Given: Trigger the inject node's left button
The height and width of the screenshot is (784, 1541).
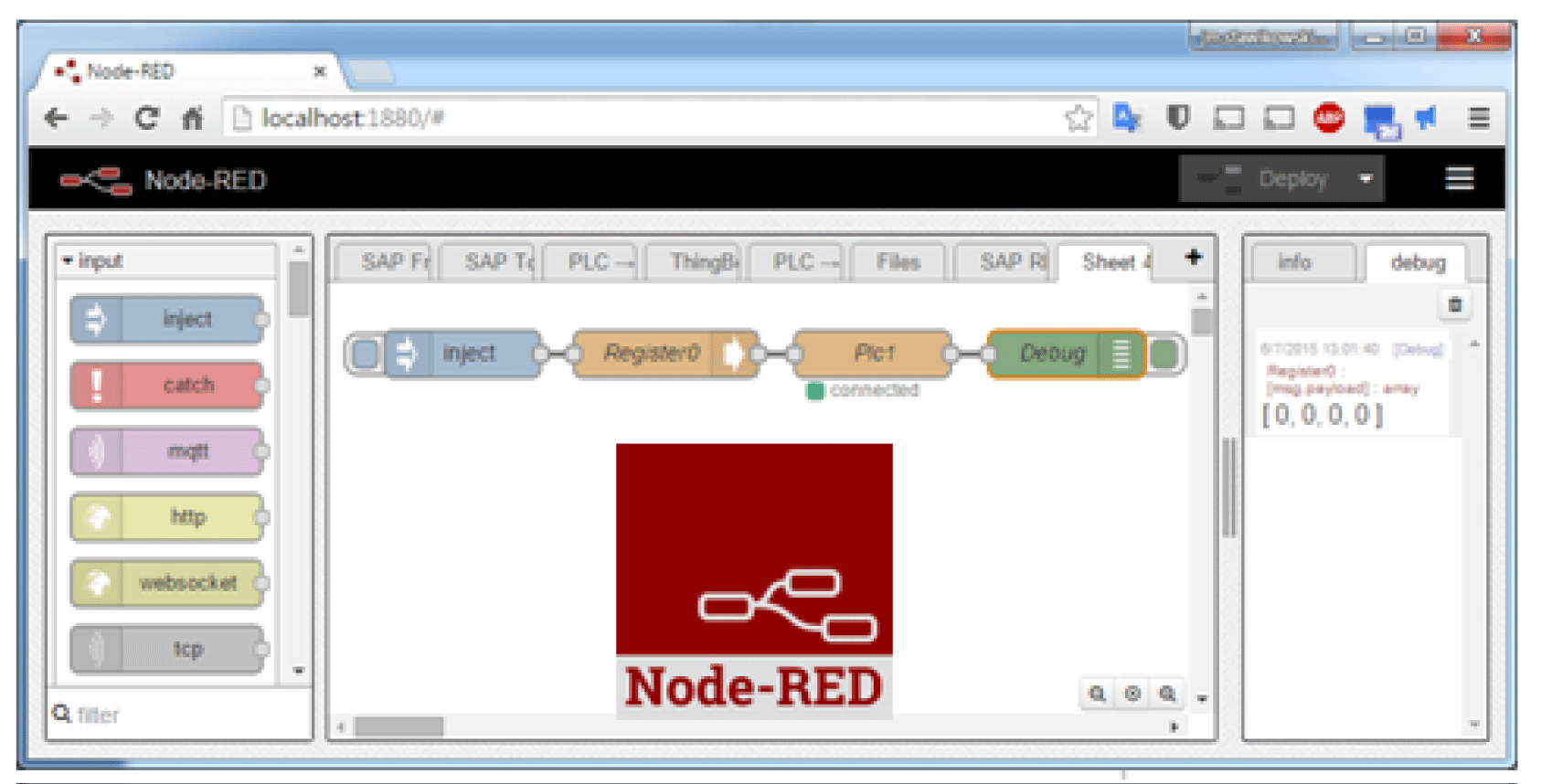Looking at the screenshot, I should [365, 354].
